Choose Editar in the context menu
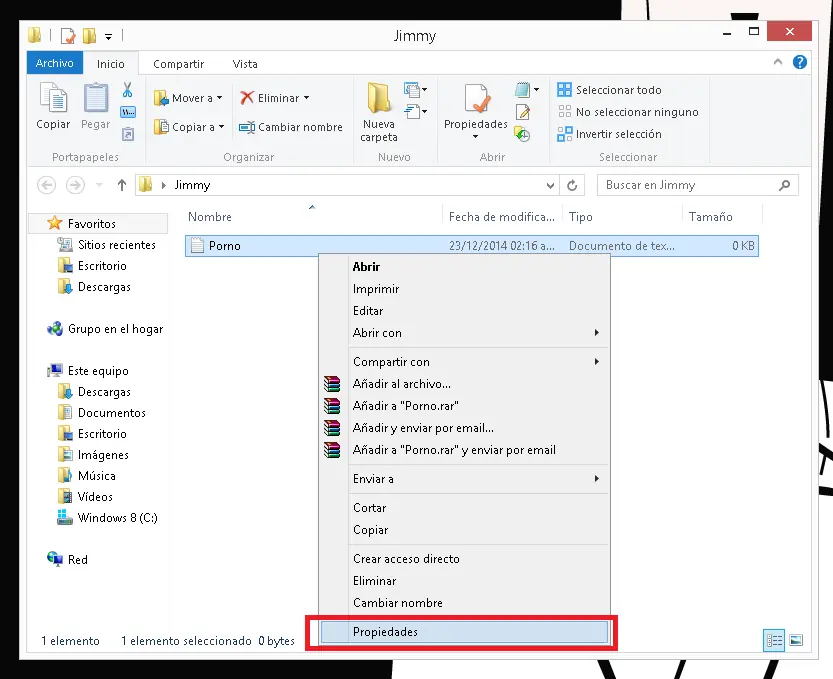 coord(464,311)
